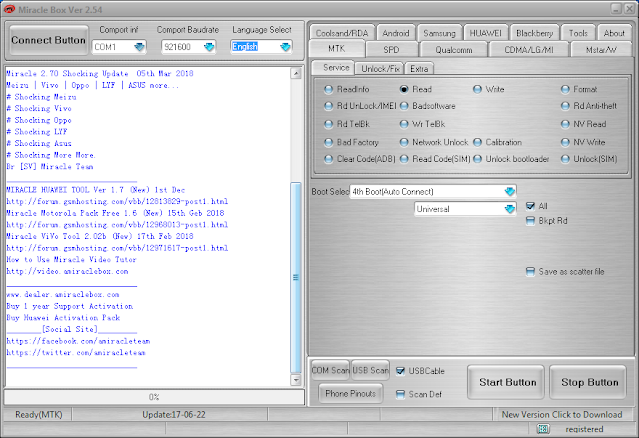Select Wr TelBk radio option
Image resolution: width=639 pixels, height=438 pixels.
coord(404,124)
